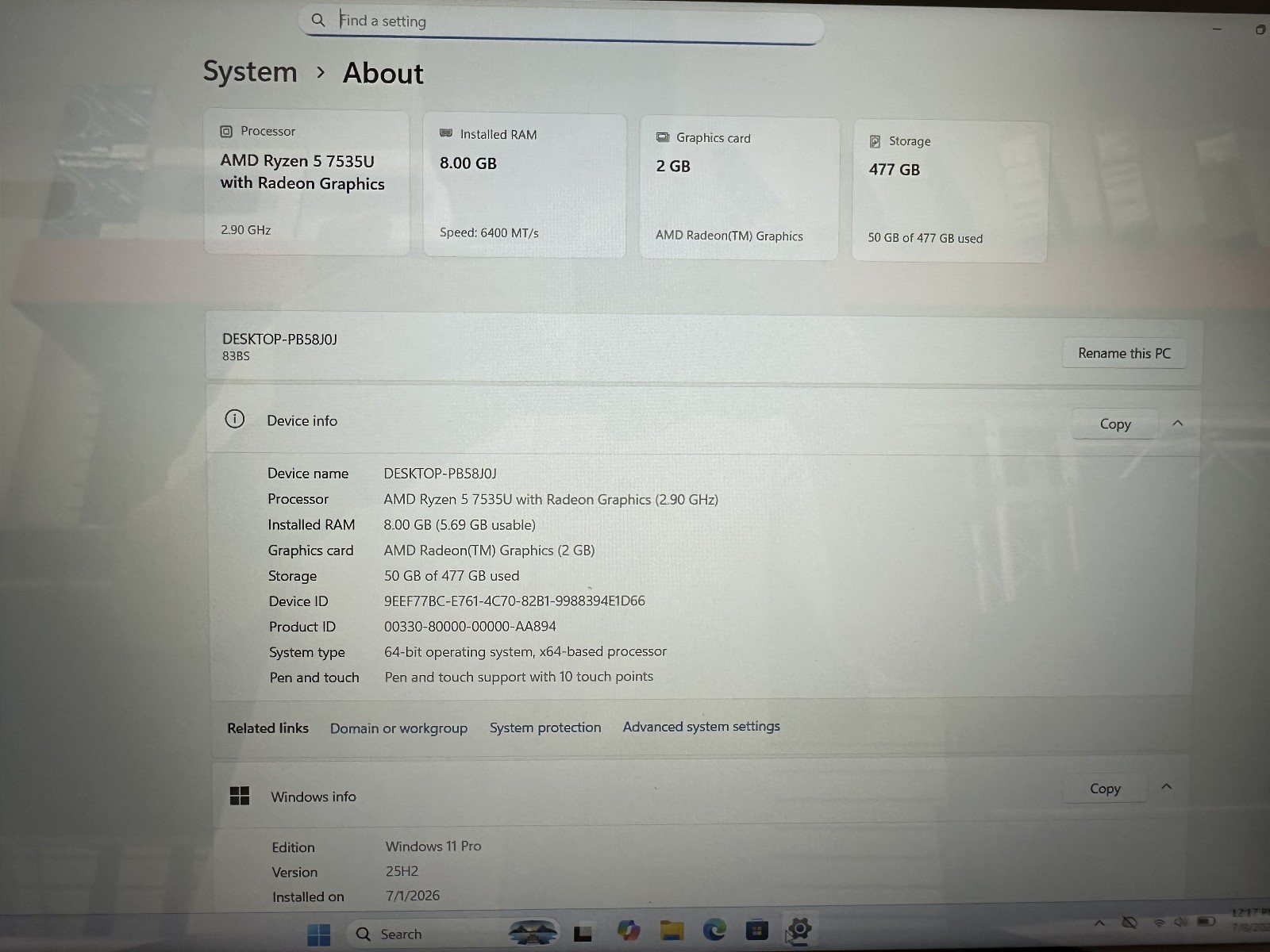Click the 'Speed: 6400 MT/s' text
The width and height of the screenshot is (1270, 952).
click(489, 232)
